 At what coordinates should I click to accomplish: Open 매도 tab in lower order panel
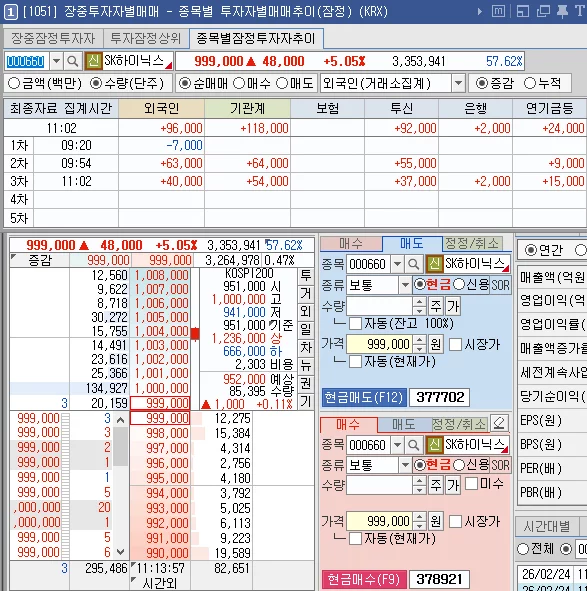click(x=403, y=424)
